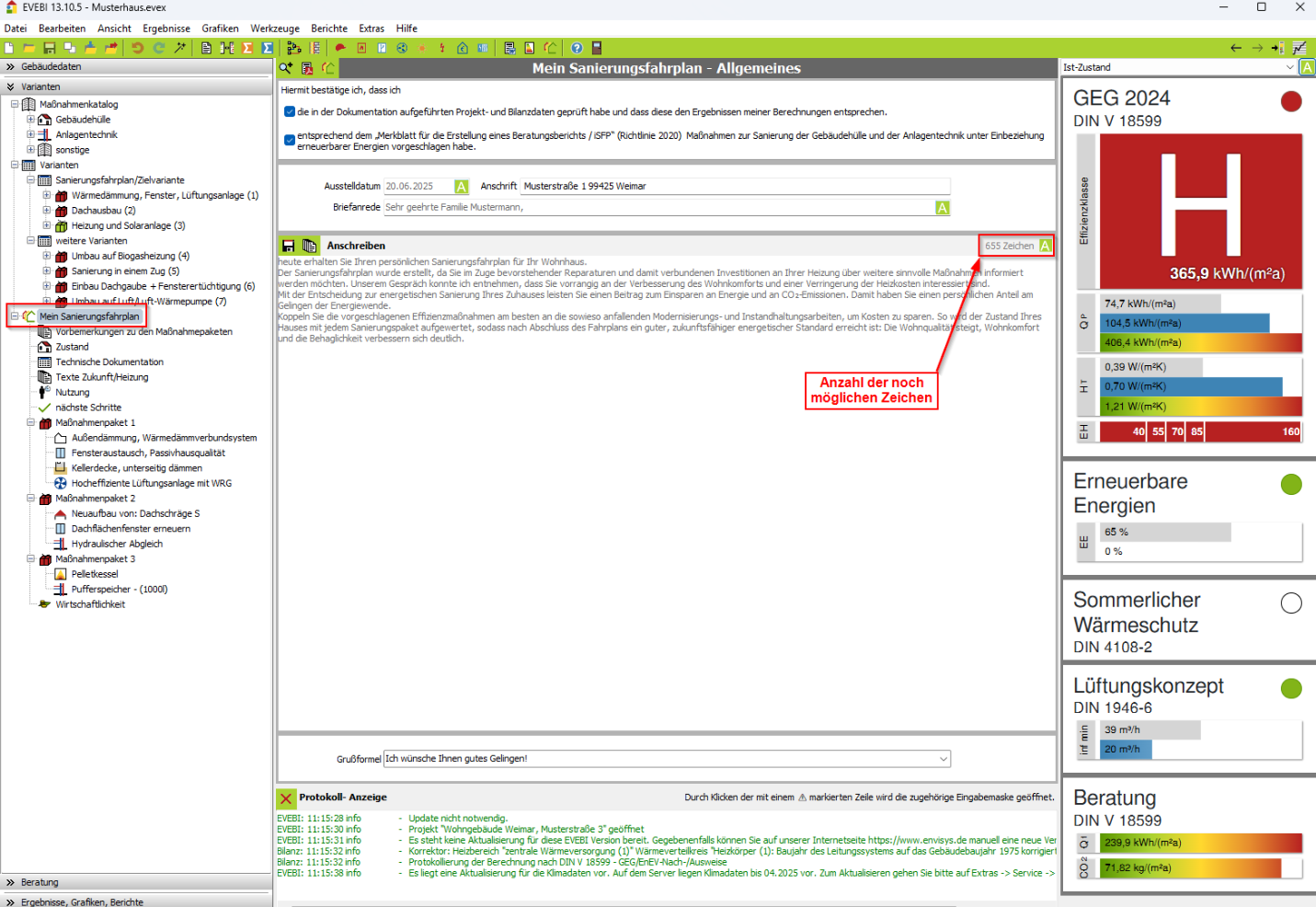Click the undo arrow in toolbar
The height and width of the screenshot is (907, 1316).
tap(137, 48)
